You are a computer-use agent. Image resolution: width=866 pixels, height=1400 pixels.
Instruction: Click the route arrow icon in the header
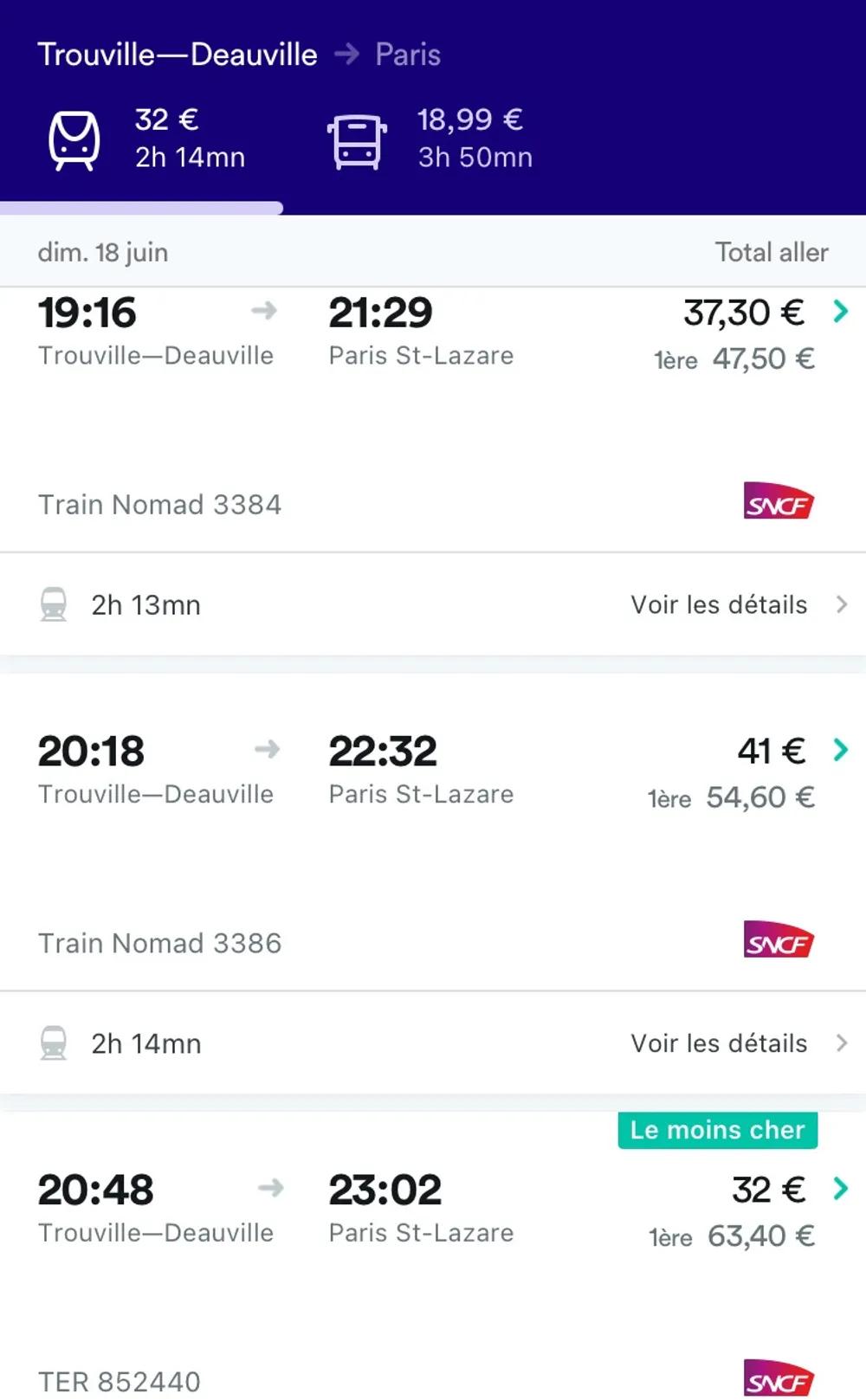click(x=346, y=55)
